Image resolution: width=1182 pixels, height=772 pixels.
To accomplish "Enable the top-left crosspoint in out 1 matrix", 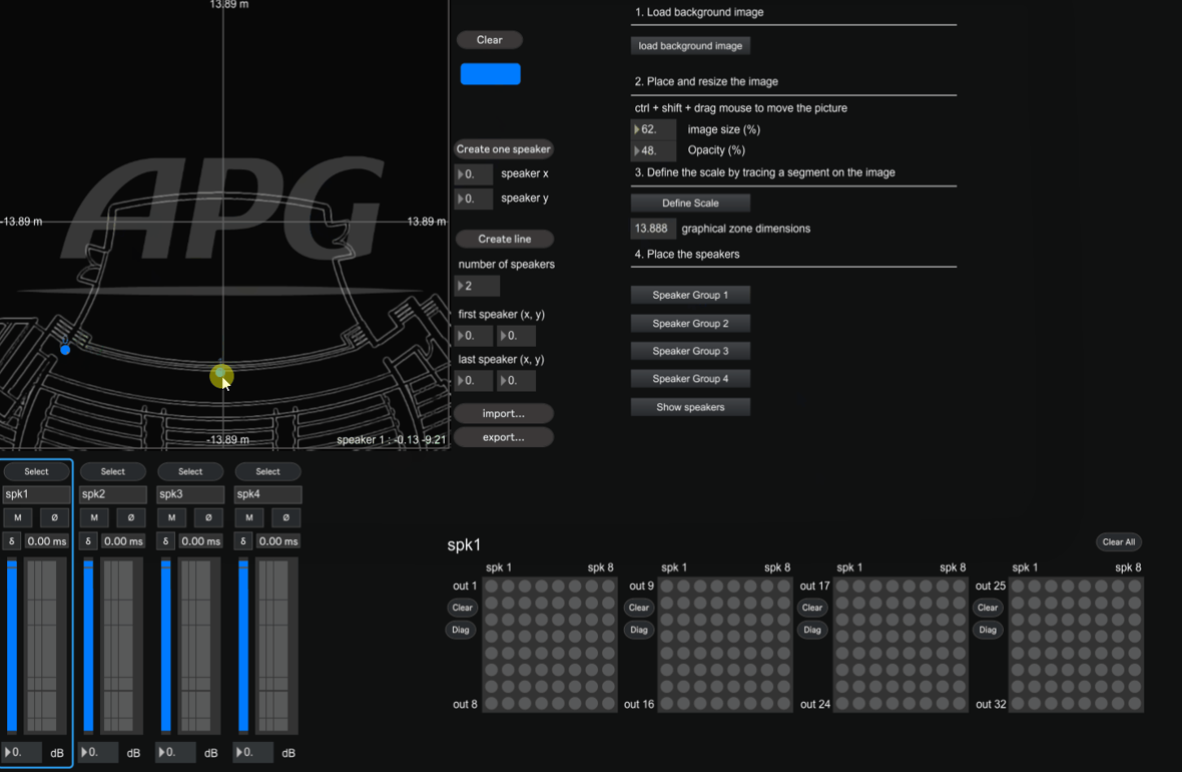I will coord(489,585).
